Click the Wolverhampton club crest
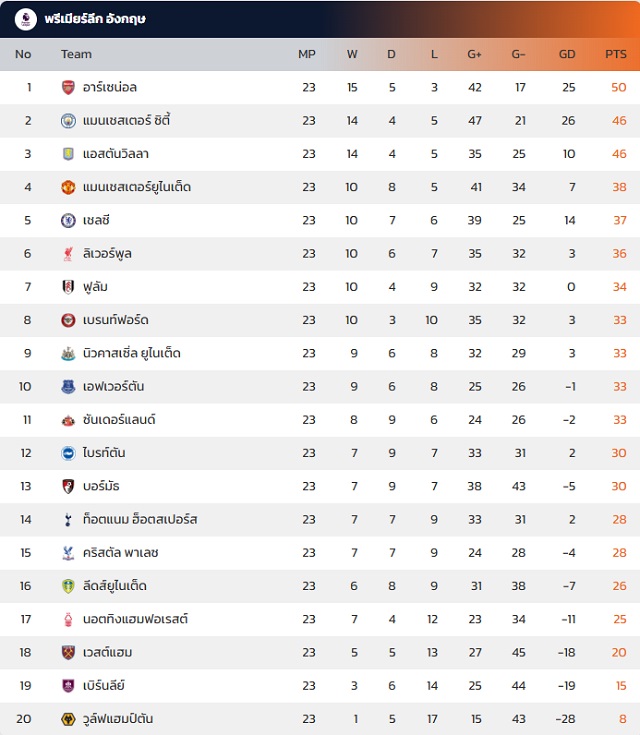The image size is (640, 735). tap(68, 718)
